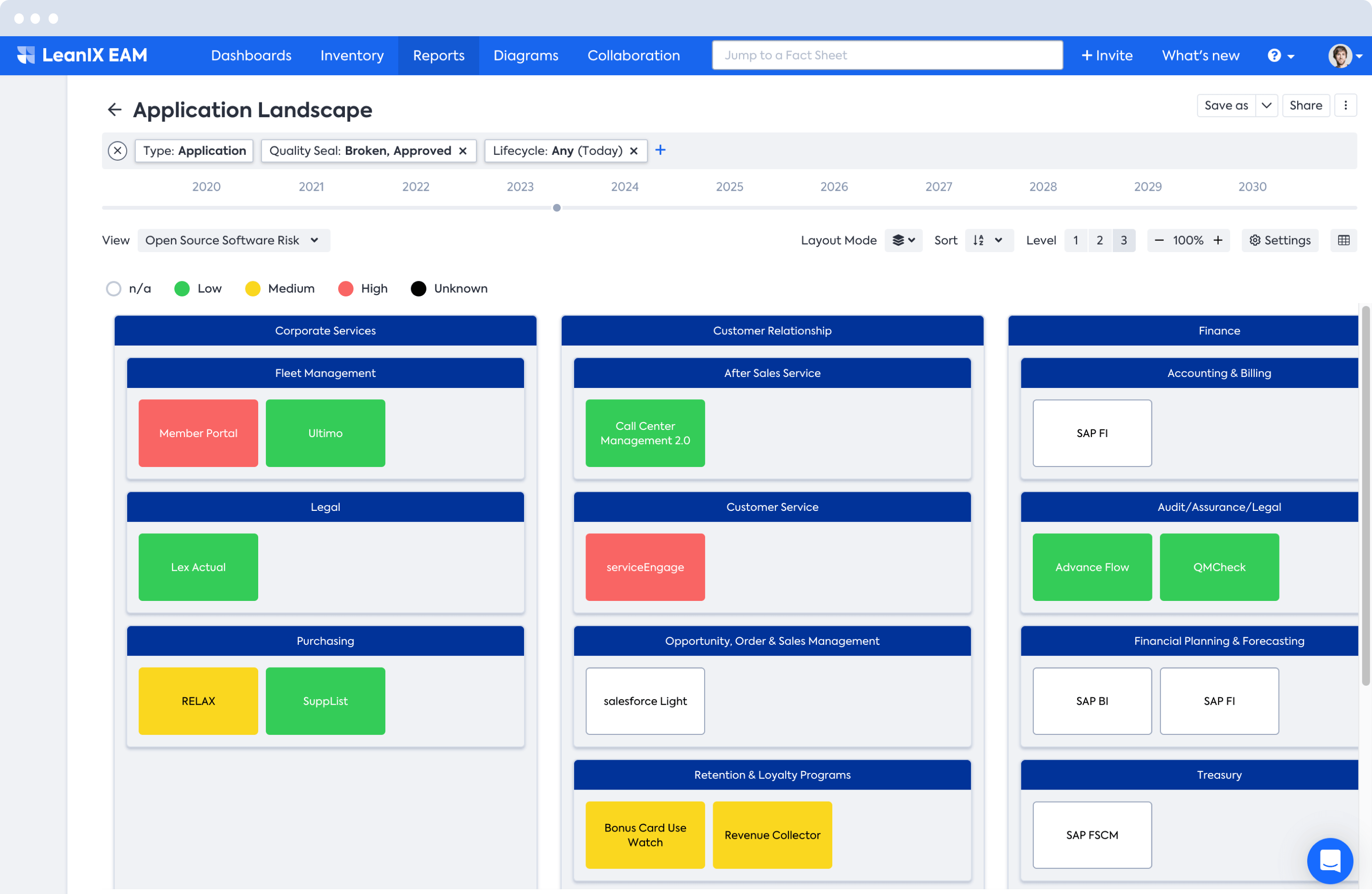Select Level 1
Screen dimensions: 1372x894
pos(1076,240)
